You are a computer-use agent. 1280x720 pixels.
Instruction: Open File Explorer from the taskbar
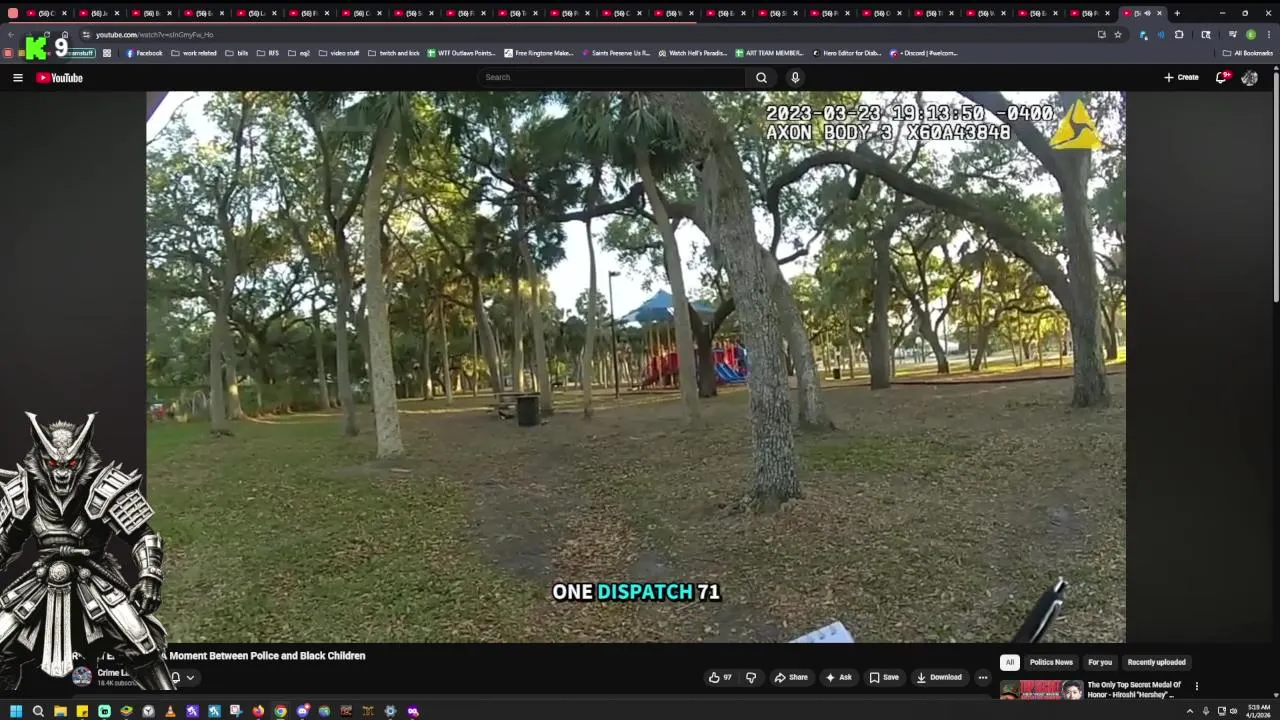point(60,711)
